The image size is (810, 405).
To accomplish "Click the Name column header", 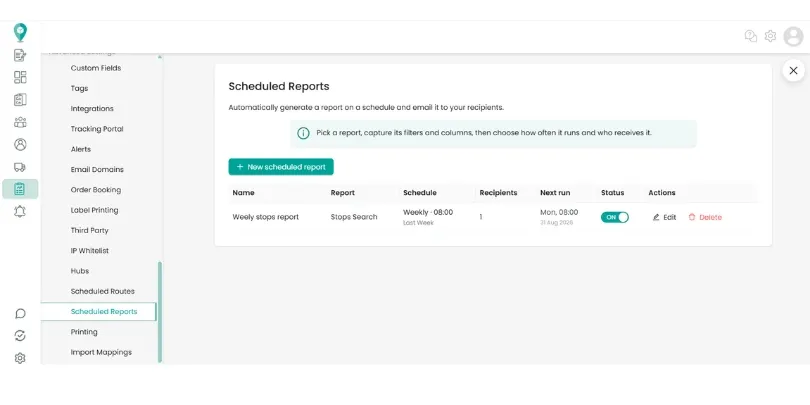I will (x=243, y=193).
